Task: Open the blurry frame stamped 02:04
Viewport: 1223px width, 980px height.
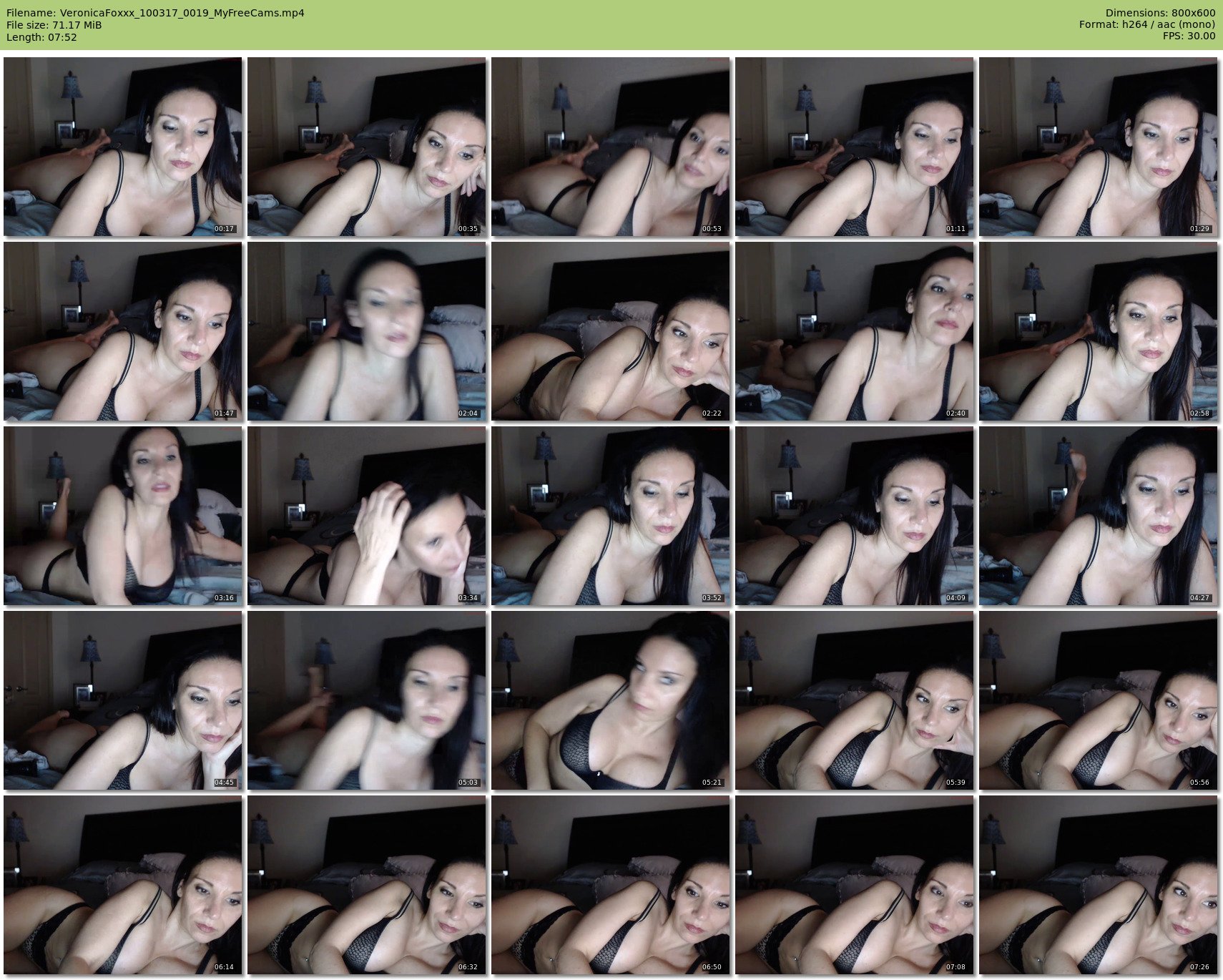Action: tap(367, 331)
